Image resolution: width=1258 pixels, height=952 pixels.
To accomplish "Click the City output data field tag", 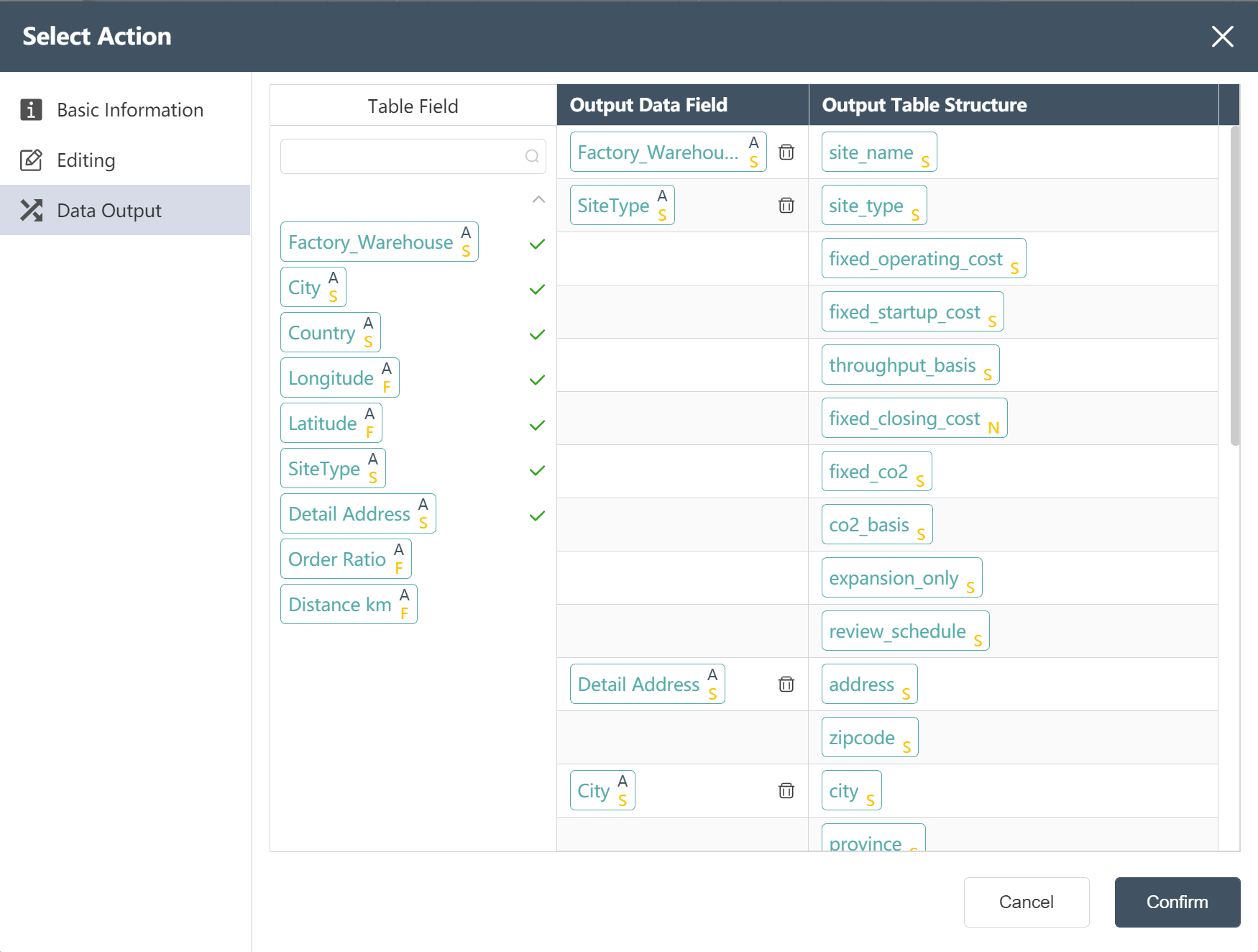I will tap(602, 790).
